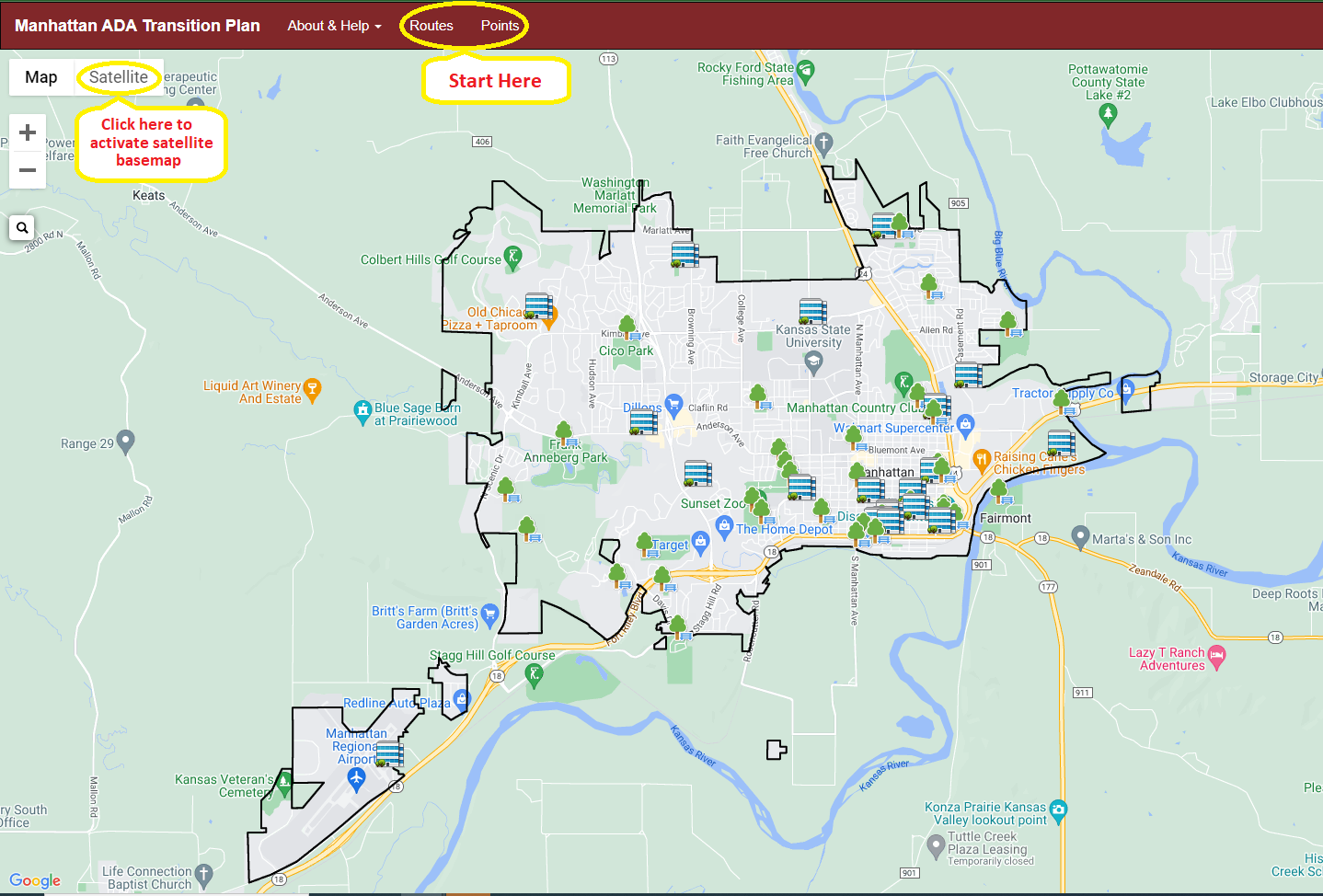Click Pottawatomie County State Lake pin
This screenshot has width=1323, height=896.
click(1108, 115)
